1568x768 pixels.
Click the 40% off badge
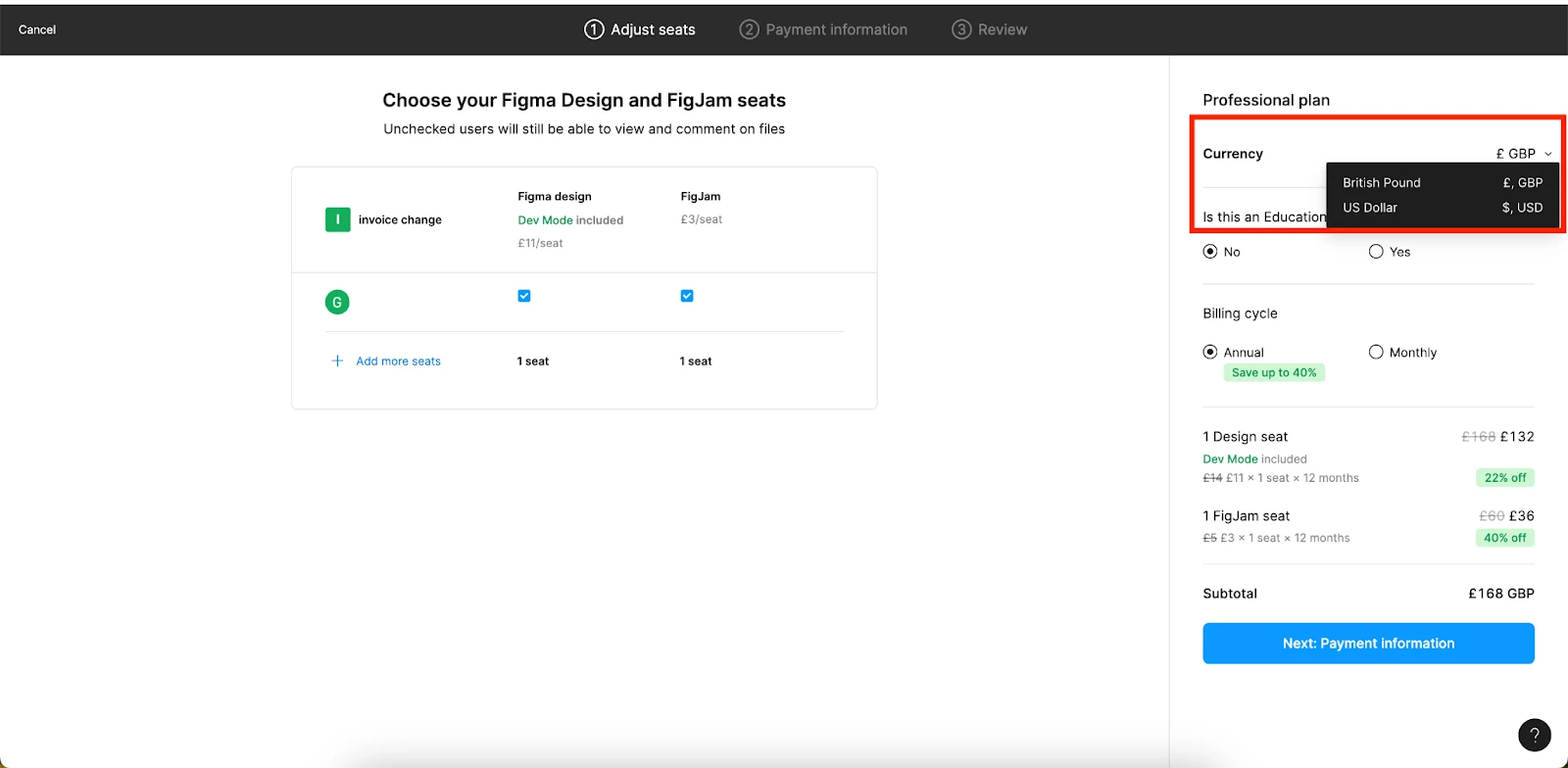[x=1505, y=538]
